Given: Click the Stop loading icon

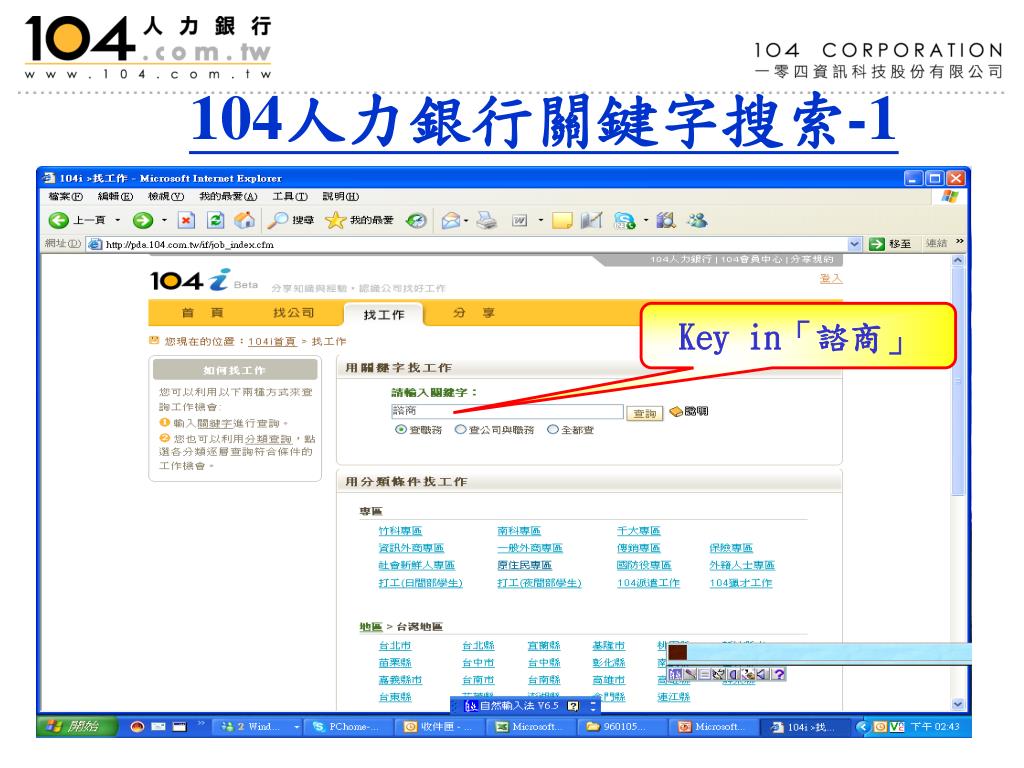Looking at the screenshot, I should [x=186, y=221].
